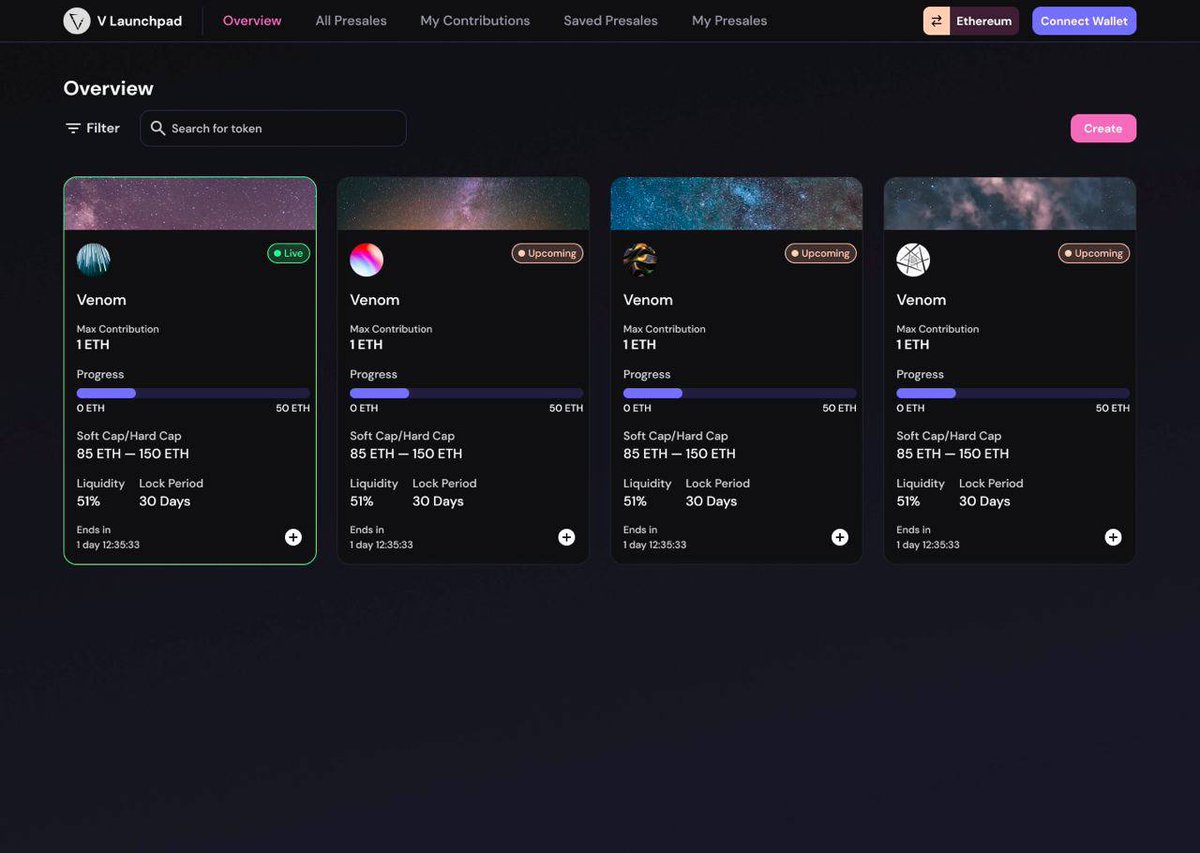The height and width of the screenshot is (853, 1200).
Task: Click '30 Days' lock period on Live card
Action: point(164,502)
